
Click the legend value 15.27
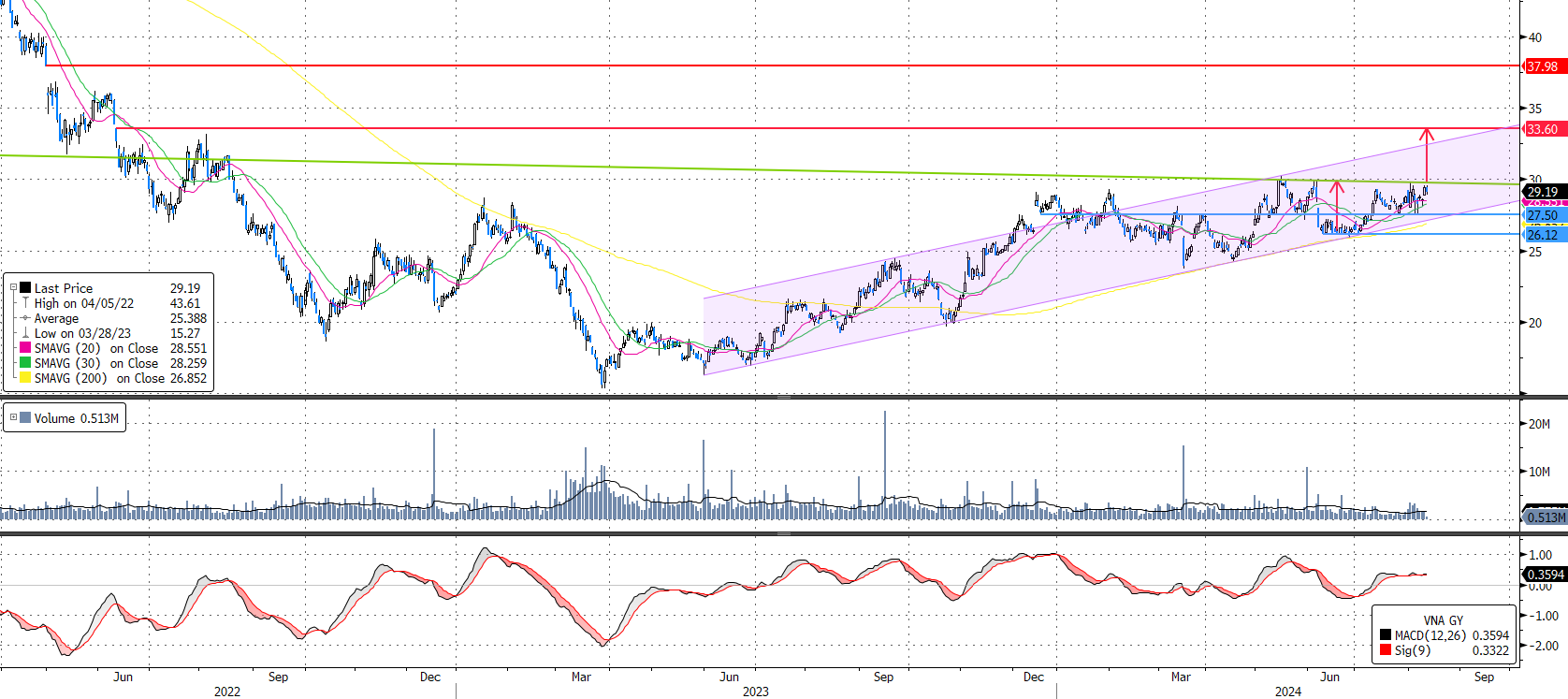[185, 333]
